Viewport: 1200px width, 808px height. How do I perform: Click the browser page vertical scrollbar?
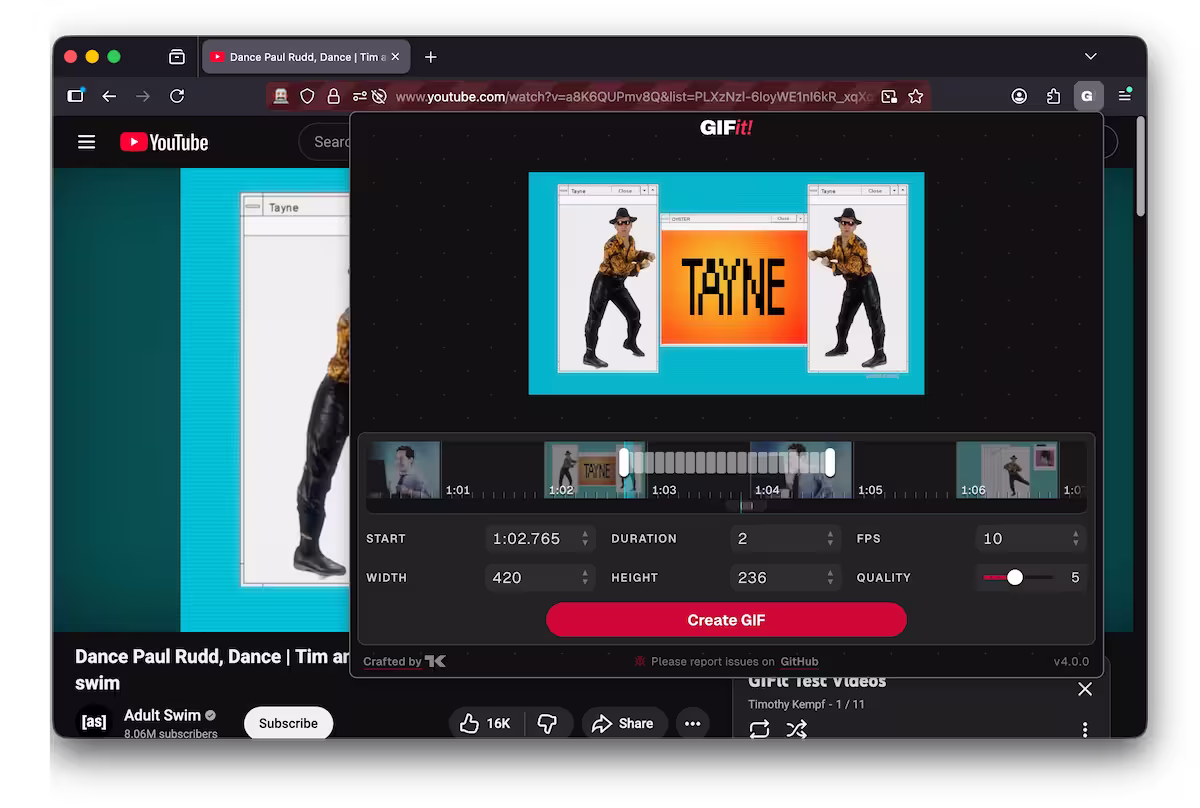click(1140, 166)
